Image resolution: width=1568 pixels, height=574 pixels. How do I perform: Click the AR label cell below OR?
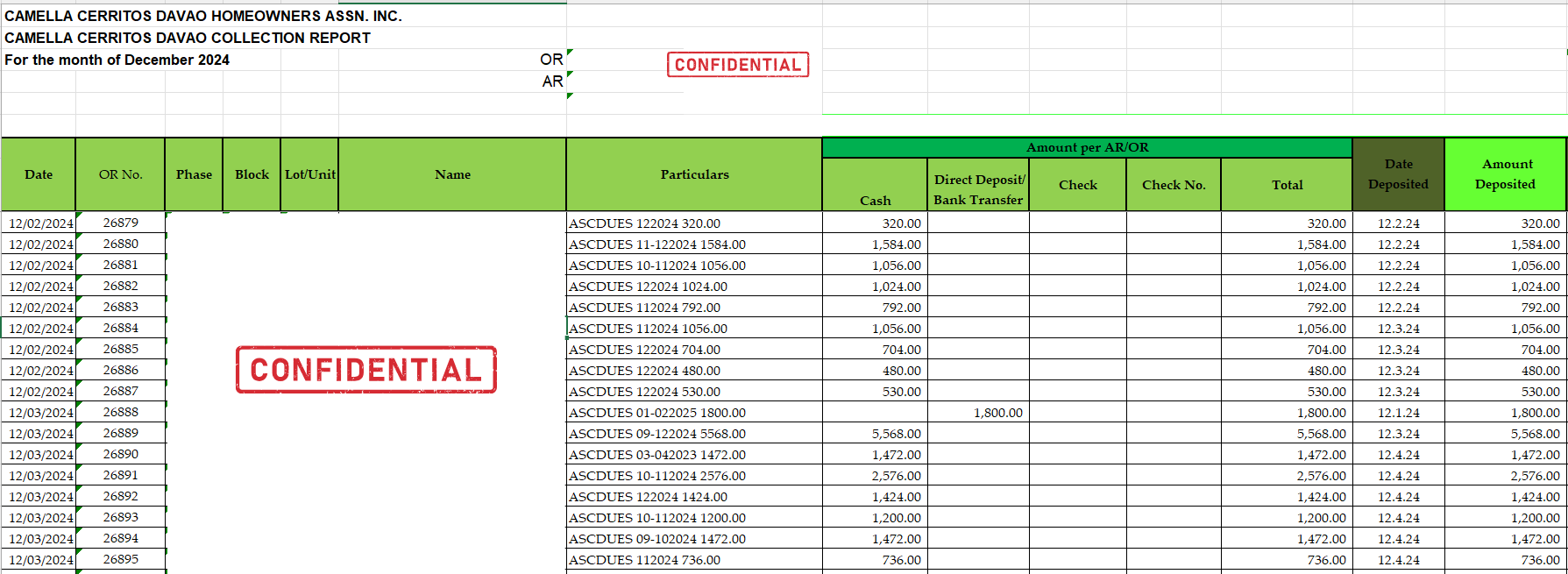coord(552,81)
